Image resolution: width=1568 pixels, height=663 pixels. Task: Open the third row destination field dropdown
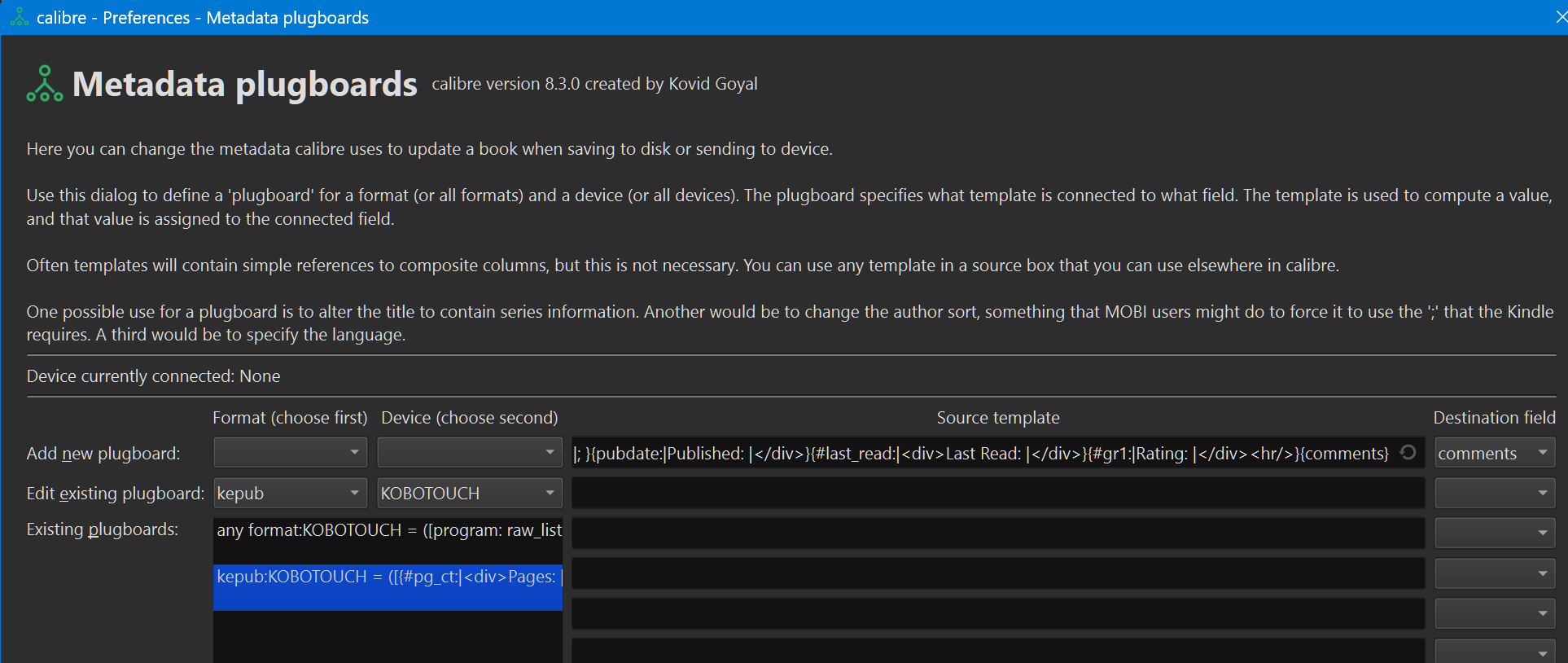coord(1495,533)
